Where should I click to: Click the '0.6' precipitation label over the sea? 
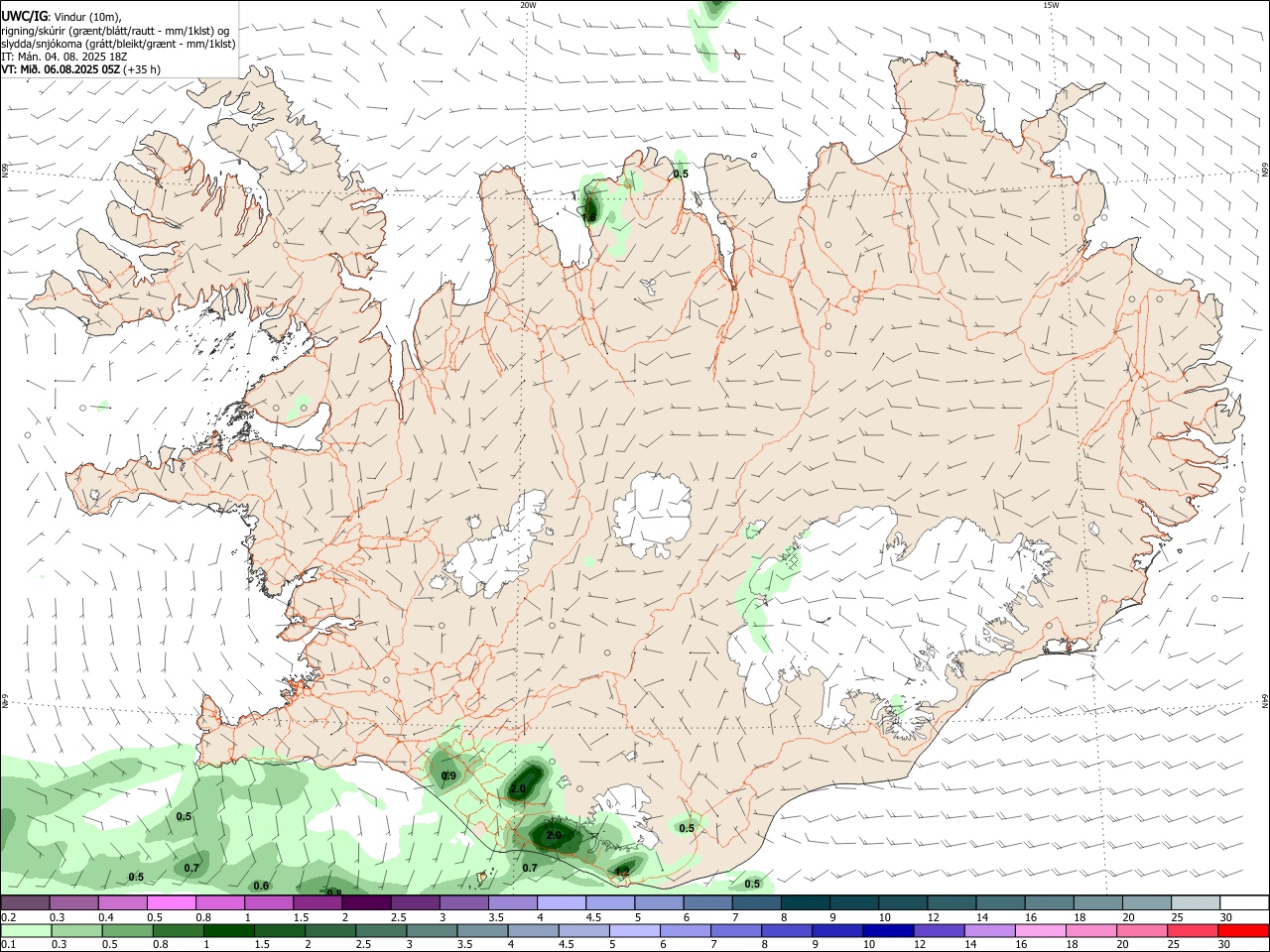pyautogui.click(x=261, y=886)
